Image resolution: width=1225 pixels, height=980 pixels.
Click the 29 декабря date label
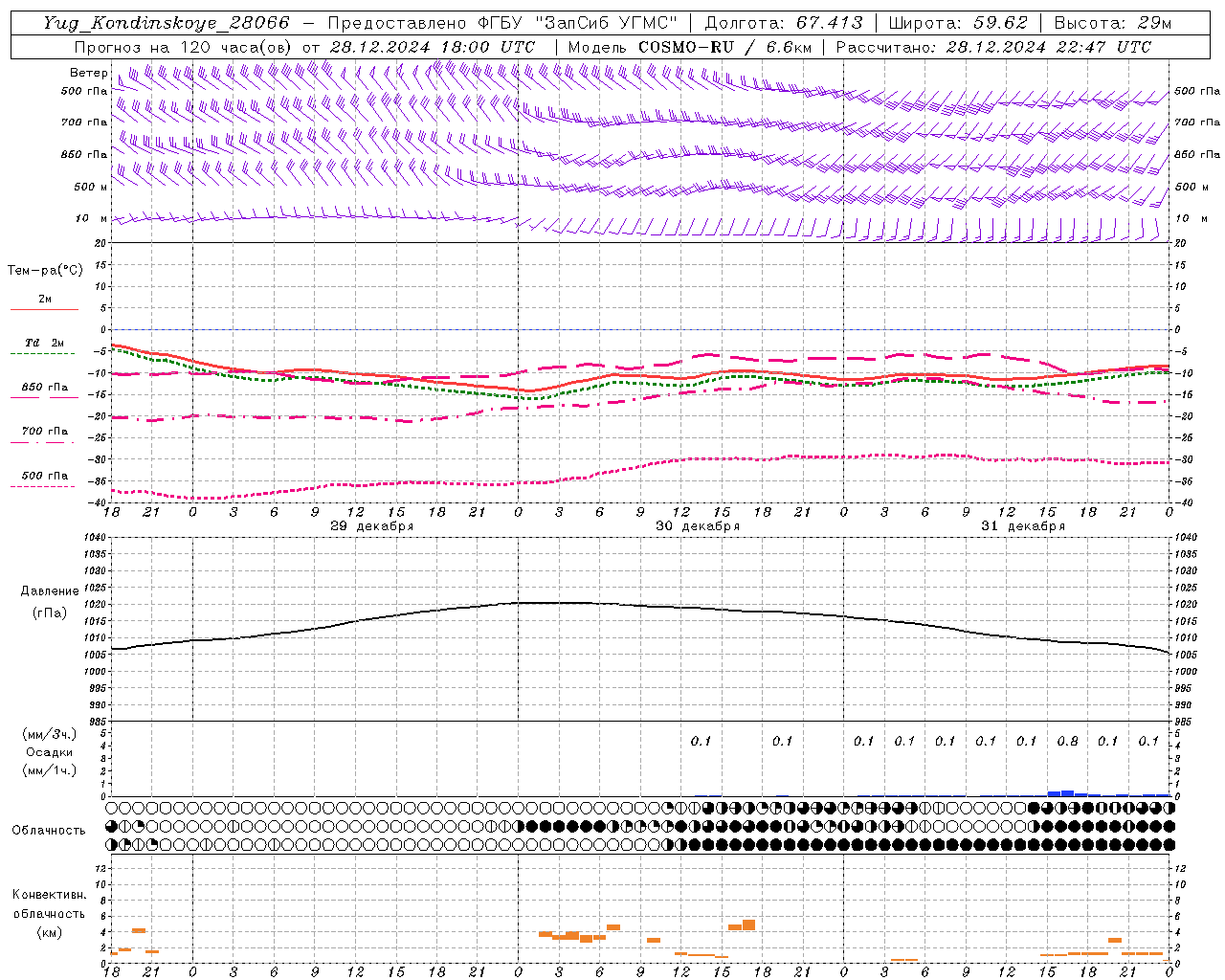(372, 526)
